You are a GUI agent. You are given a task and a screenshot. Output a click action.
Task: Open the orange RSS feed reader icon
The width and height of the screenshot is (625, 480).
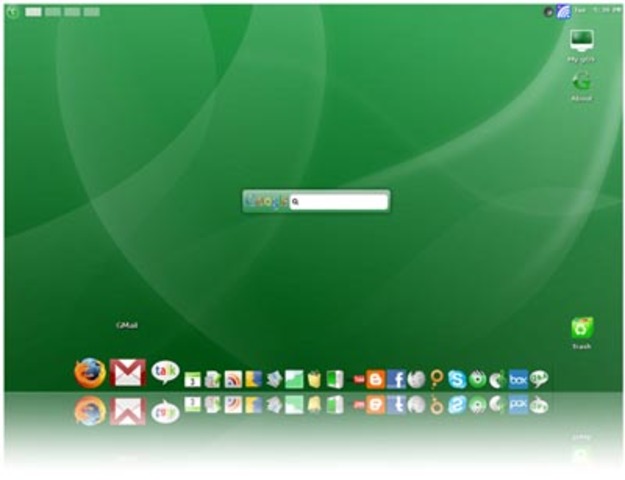[x=233, y=379]
